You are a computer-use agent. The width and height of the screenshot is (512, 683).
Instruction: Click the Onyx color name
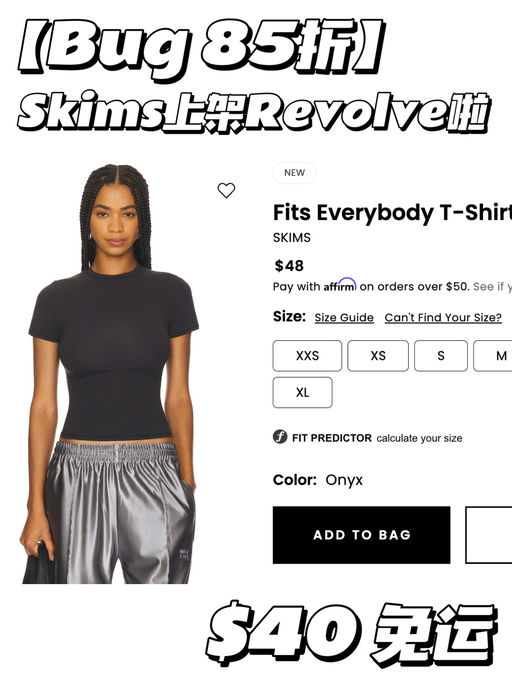(344, 480)
